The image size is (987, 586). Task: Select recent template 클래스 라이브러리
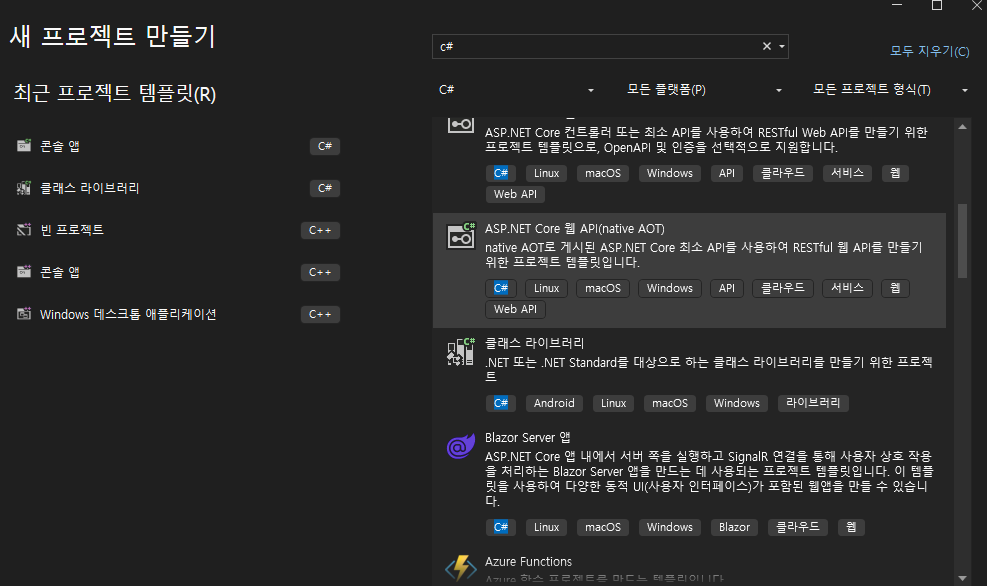tap(178, 188)
